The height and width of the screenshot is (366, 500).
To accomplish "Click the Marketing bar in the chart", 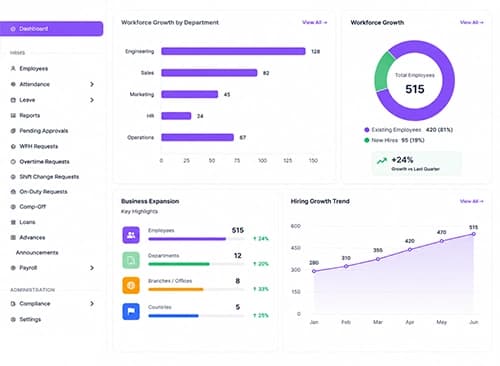I will pos(190,94).
